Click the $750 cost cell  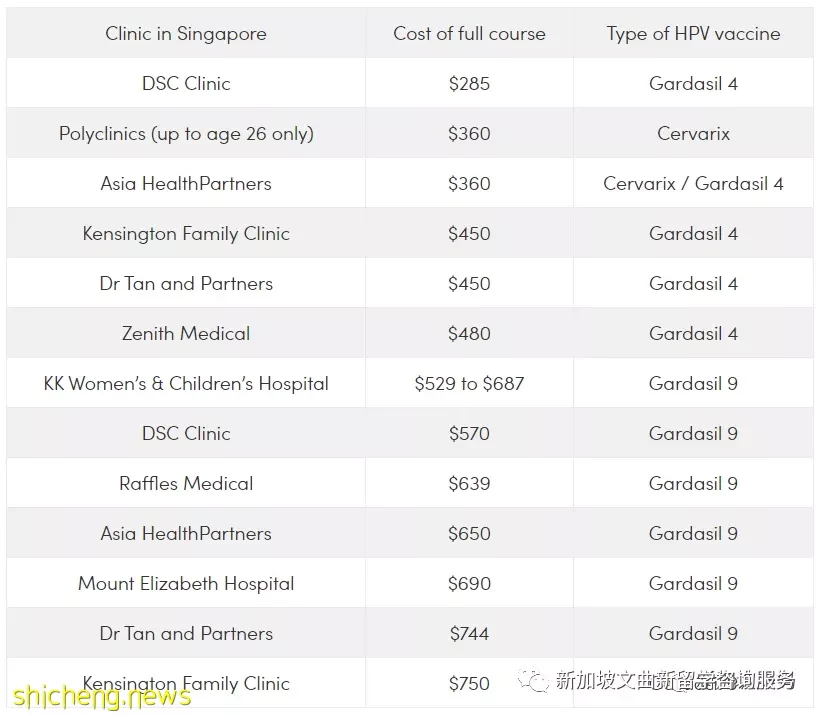pyautogui.click(x=469, y=684)
